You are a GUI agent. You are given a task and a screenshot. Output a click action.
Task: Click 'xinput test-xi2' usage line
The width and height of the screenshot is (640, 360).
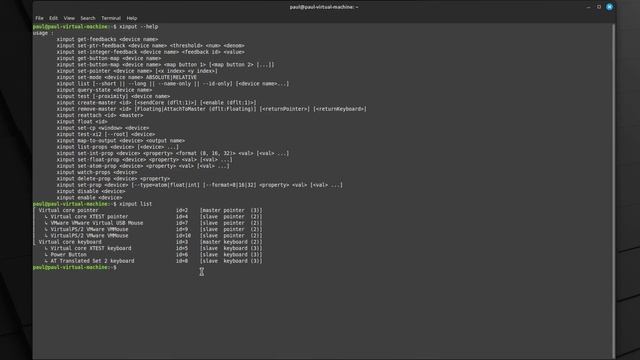[106, 134]
